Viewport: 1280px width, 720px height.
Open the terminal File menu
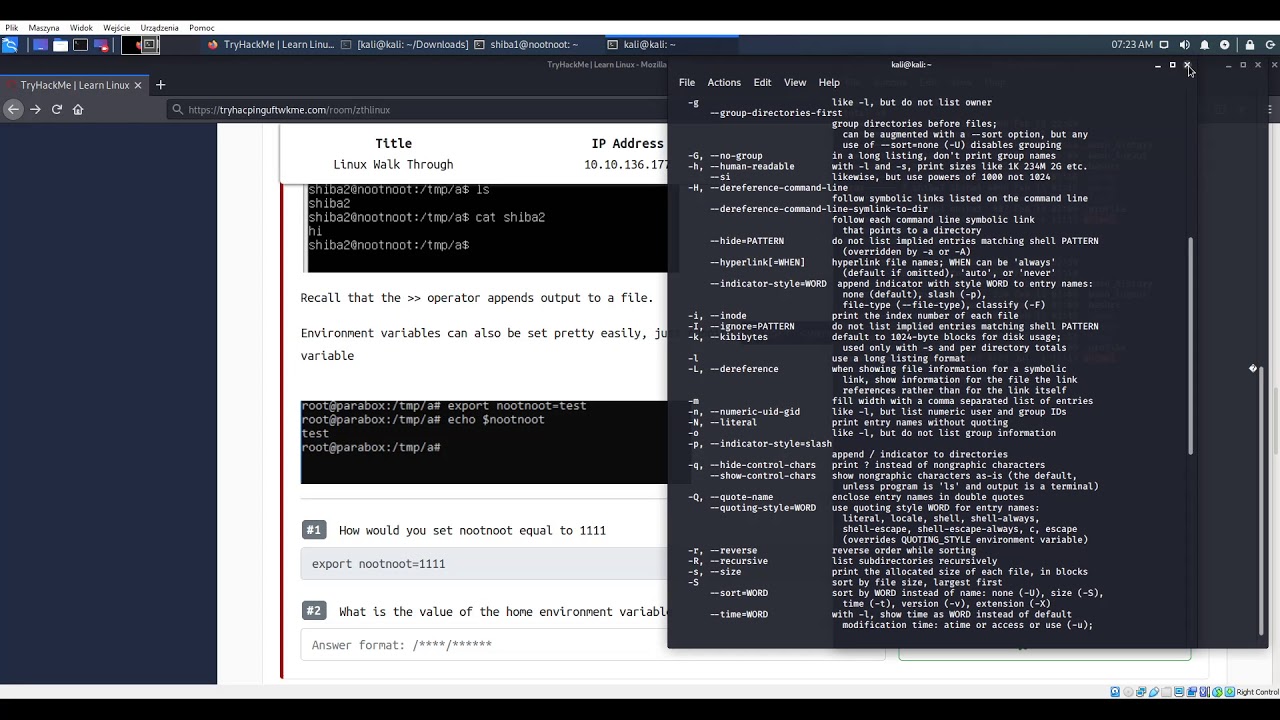(687, 82)
